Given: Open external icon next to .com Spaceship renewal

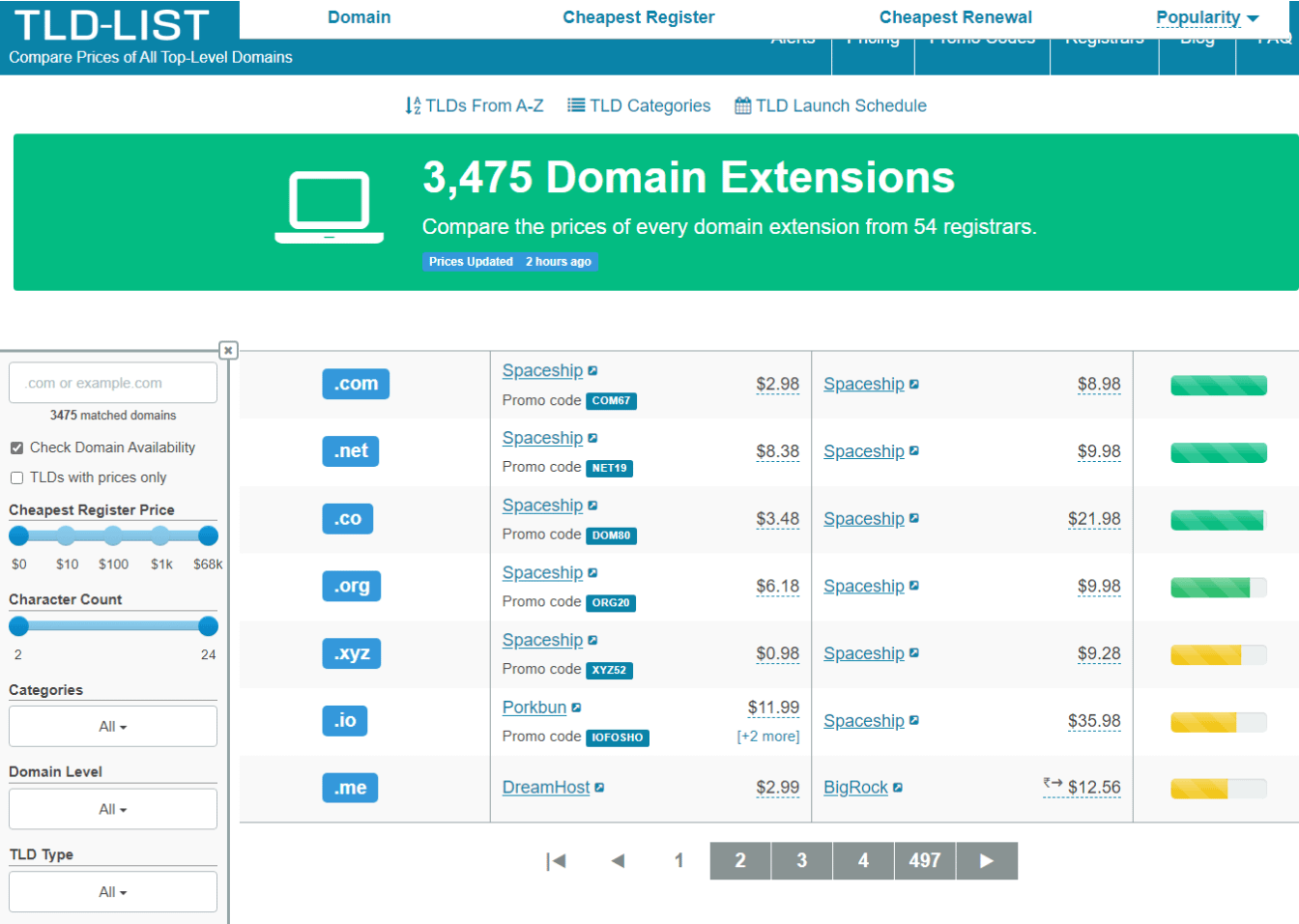Looking at the screenshot, I should [x=914, y=385].
